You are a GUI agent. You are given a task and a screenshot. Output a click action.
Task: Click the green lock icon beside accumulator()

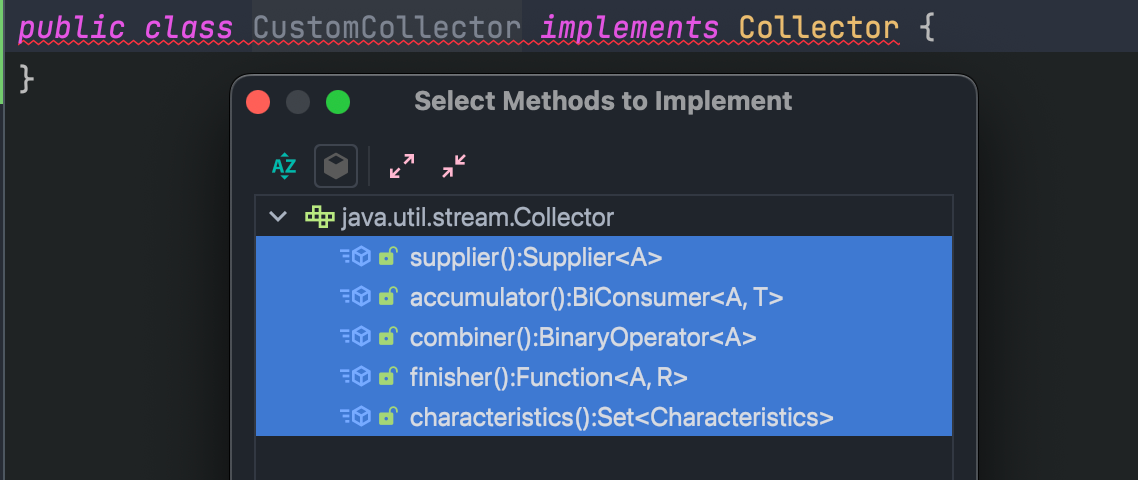[x=388, y=296]
